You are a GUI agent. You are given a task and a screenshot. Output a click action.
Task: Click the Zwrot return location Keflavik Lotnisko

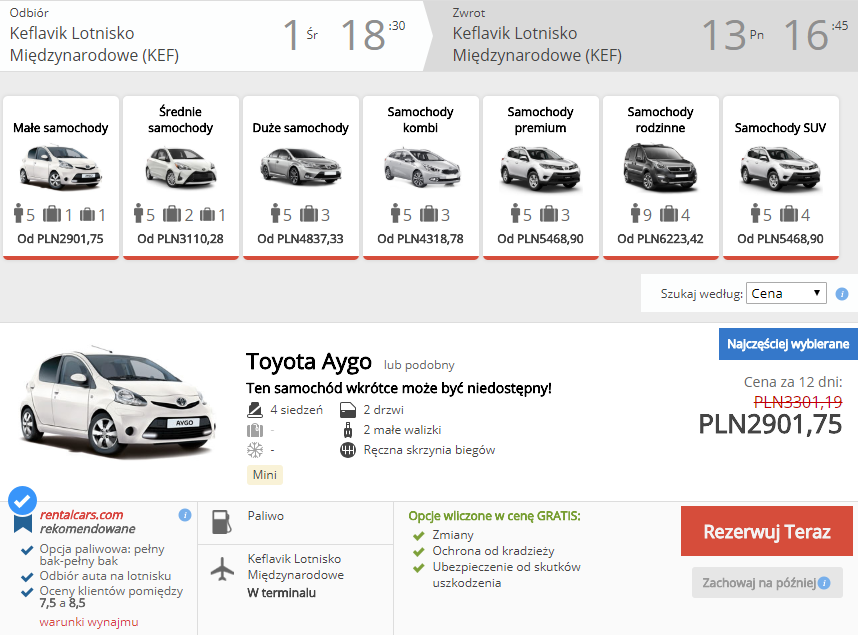(x=537, y=44)
